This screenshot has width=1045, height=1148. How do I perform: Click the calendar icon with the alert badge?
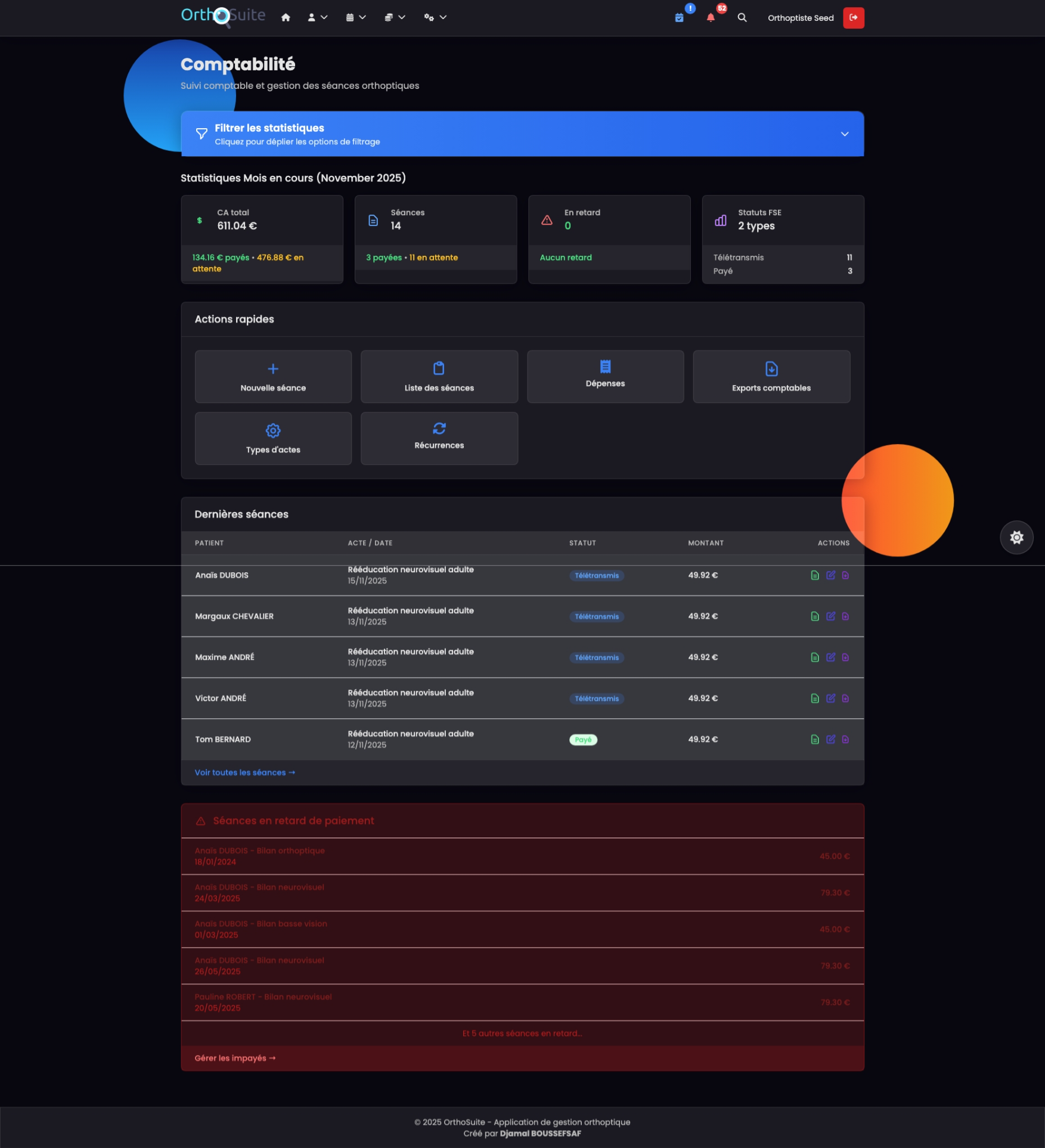[x=679, y=17]
